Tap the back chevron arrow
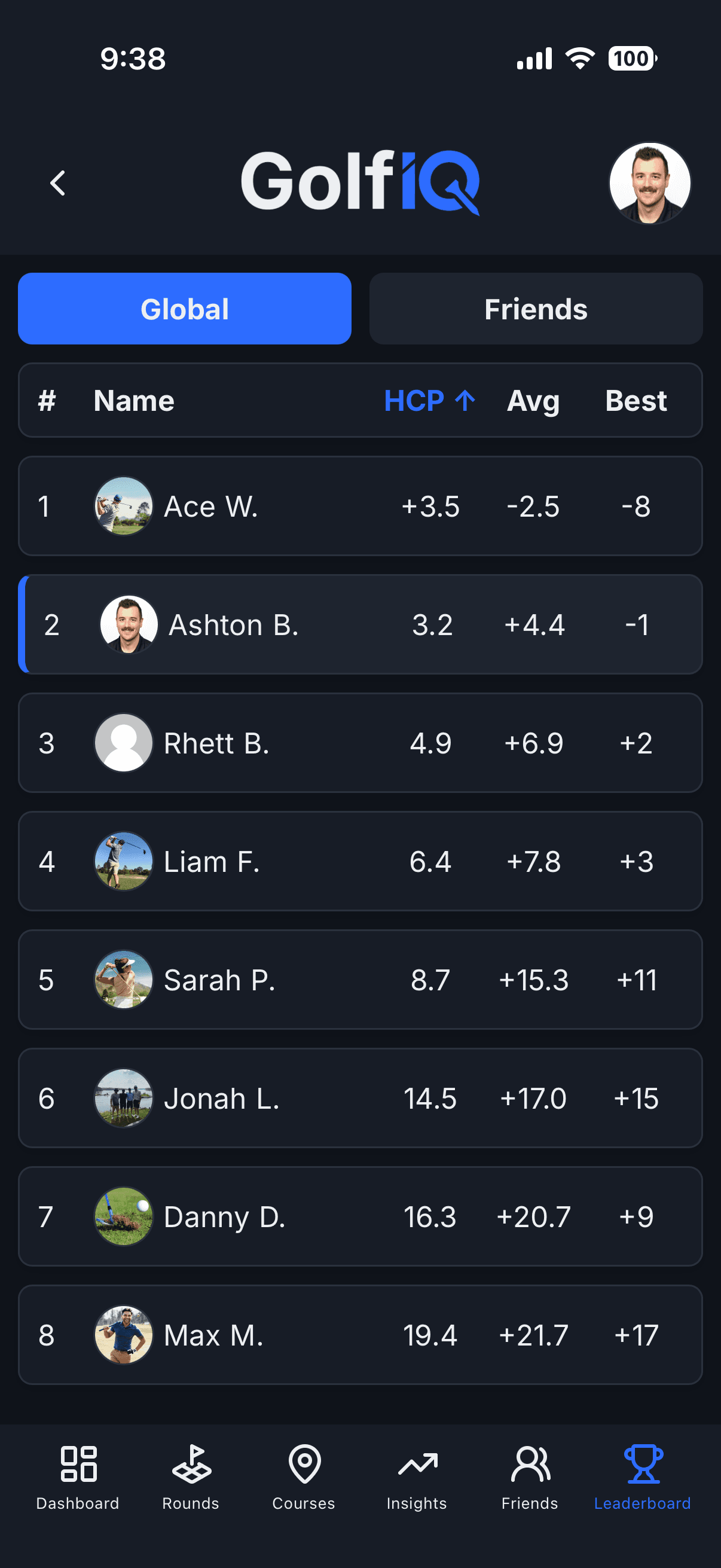 [x=58, y=183]
